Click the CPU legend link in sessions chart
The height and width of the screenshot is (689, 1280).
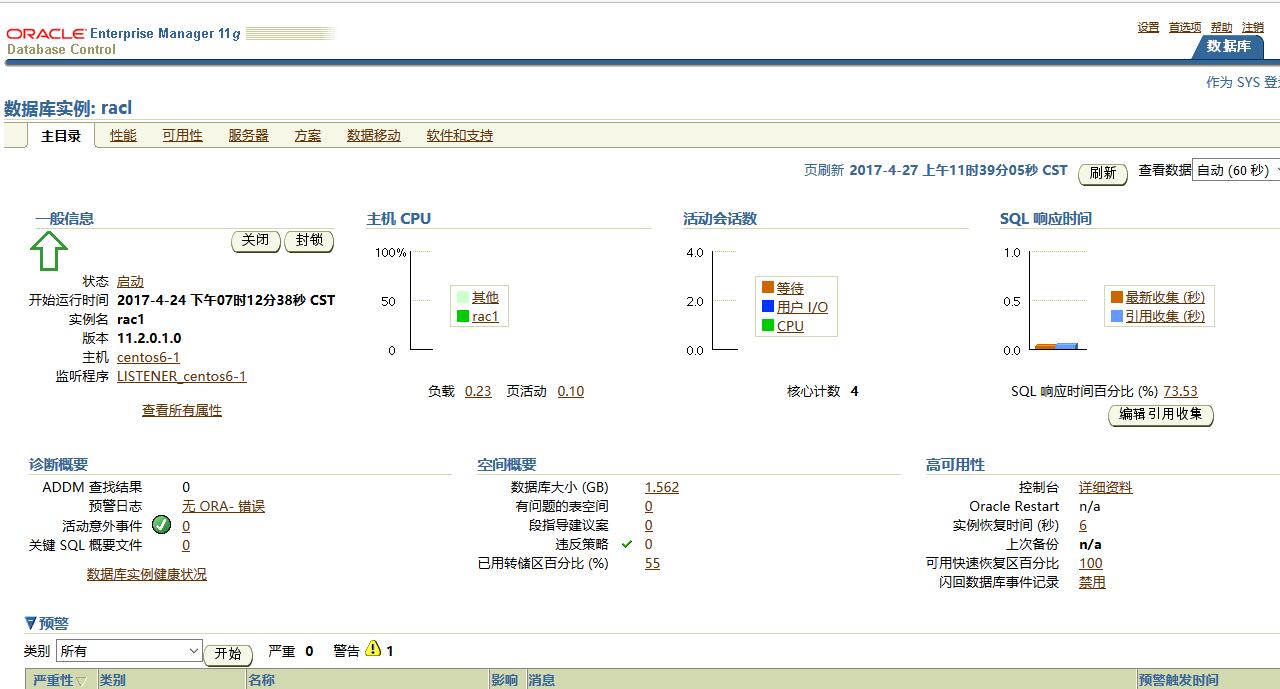(790, 326)
